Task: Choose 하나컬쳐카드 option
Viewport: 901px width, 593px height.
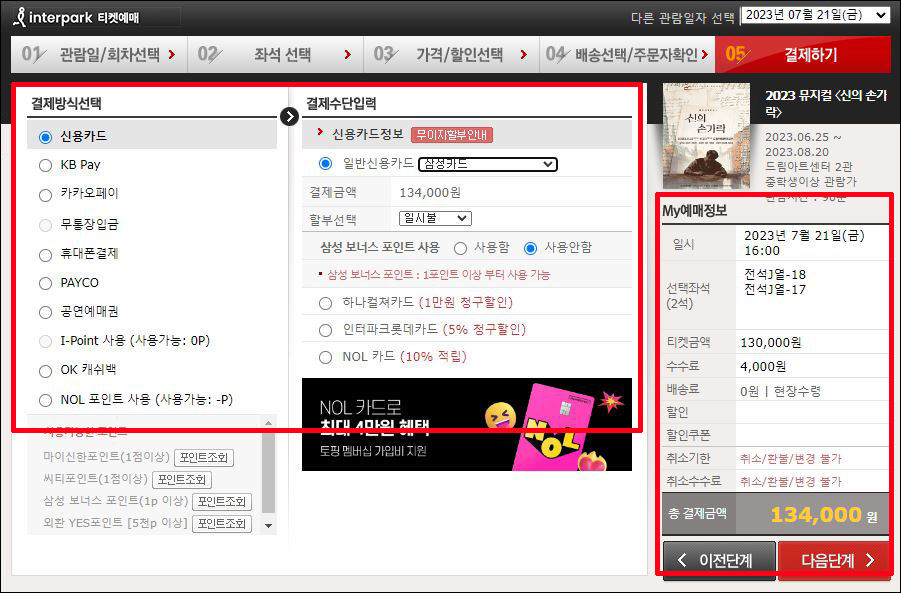Action: click(325, 303)
